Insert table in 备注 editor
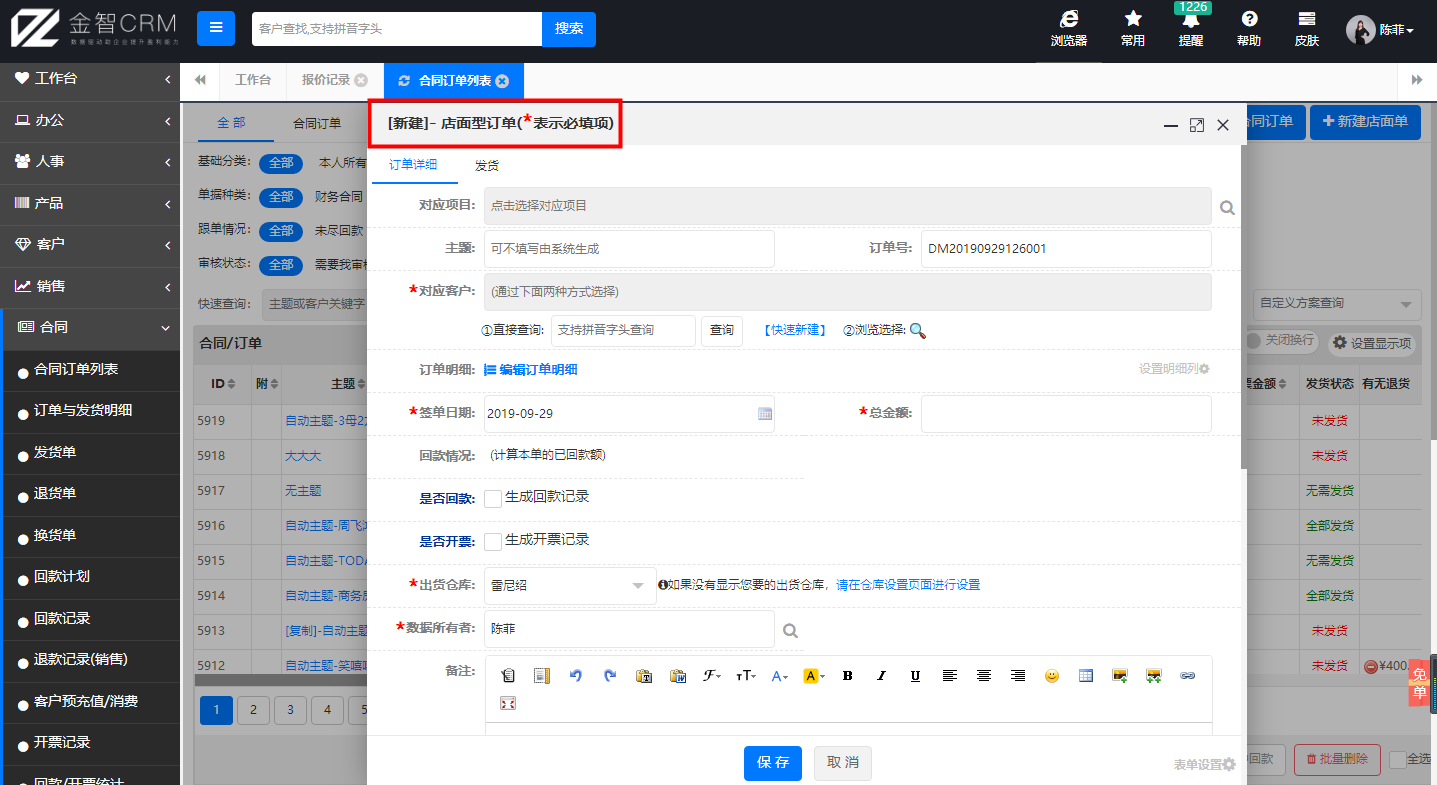Screen dimensions: 1437x785 1086,676
